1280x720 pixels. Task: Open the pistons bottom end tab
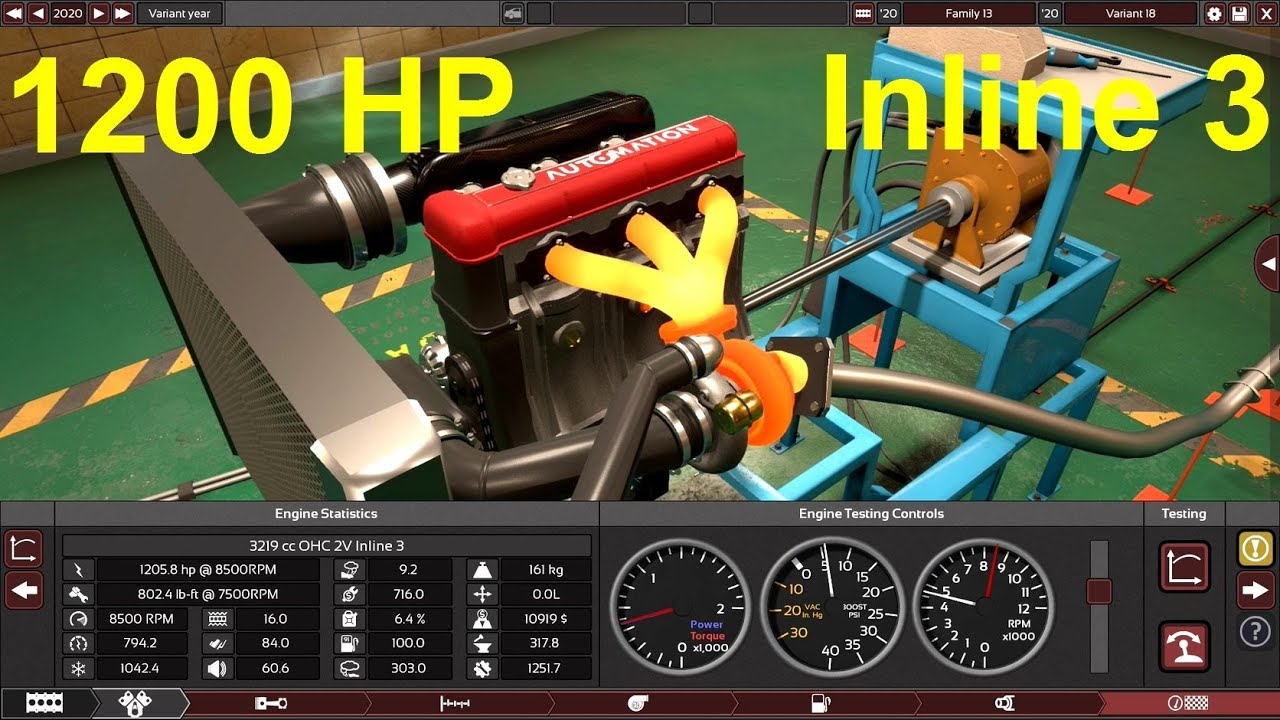click(135, 704)
